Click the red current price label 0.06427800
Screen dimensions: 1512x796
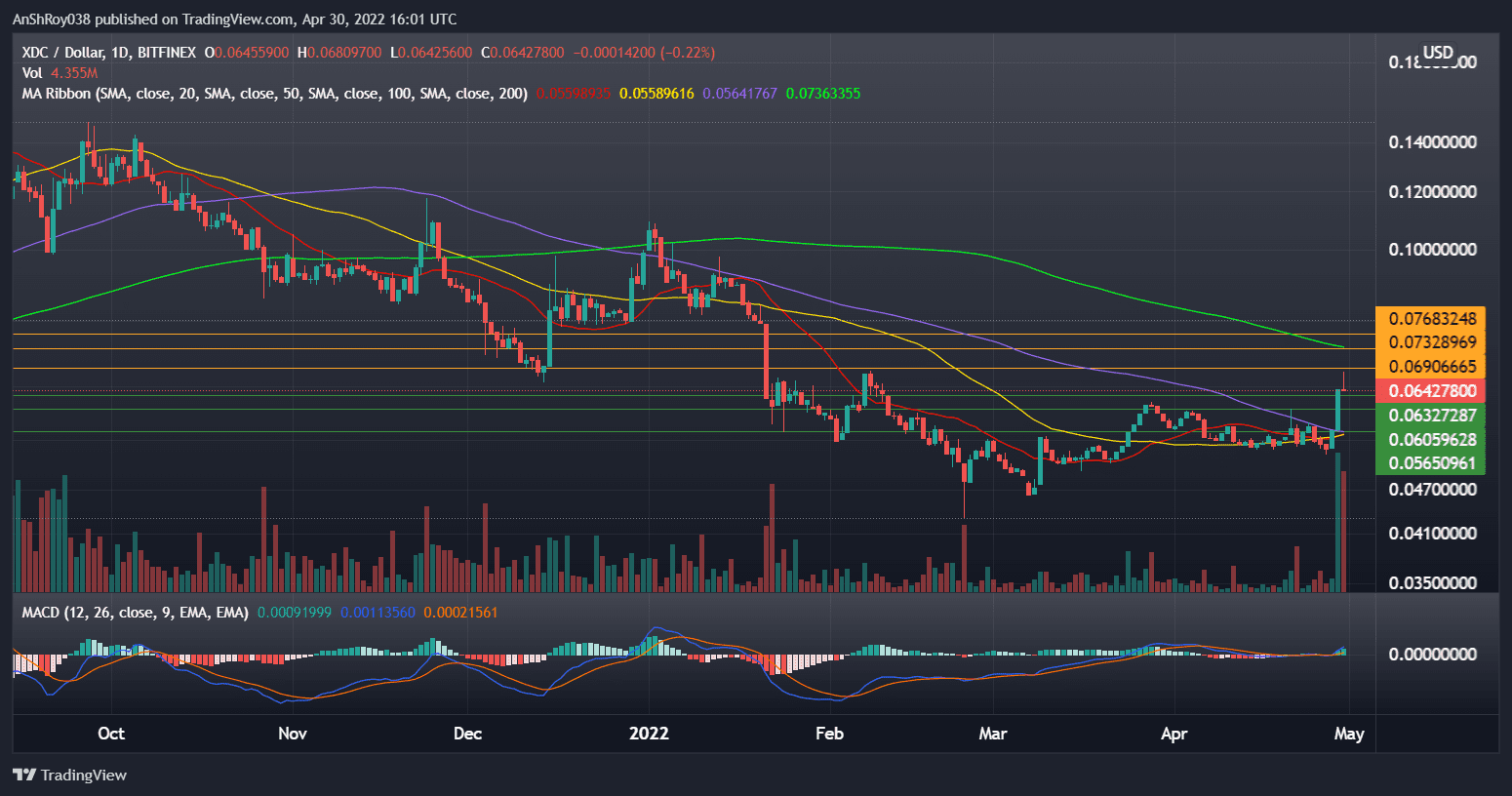tap(1430, 391)
